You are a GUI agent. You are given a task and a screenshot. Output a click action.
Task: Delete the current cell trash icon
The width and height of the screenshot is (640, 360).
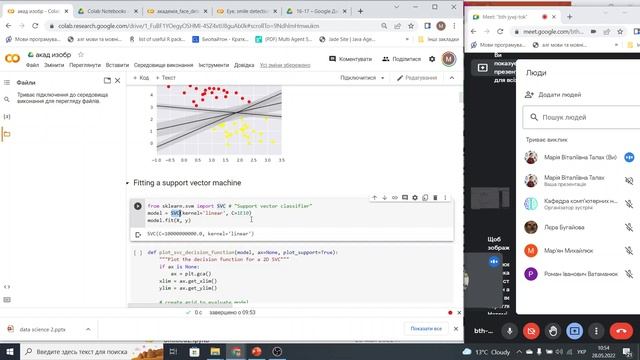[x=435, y=198]
